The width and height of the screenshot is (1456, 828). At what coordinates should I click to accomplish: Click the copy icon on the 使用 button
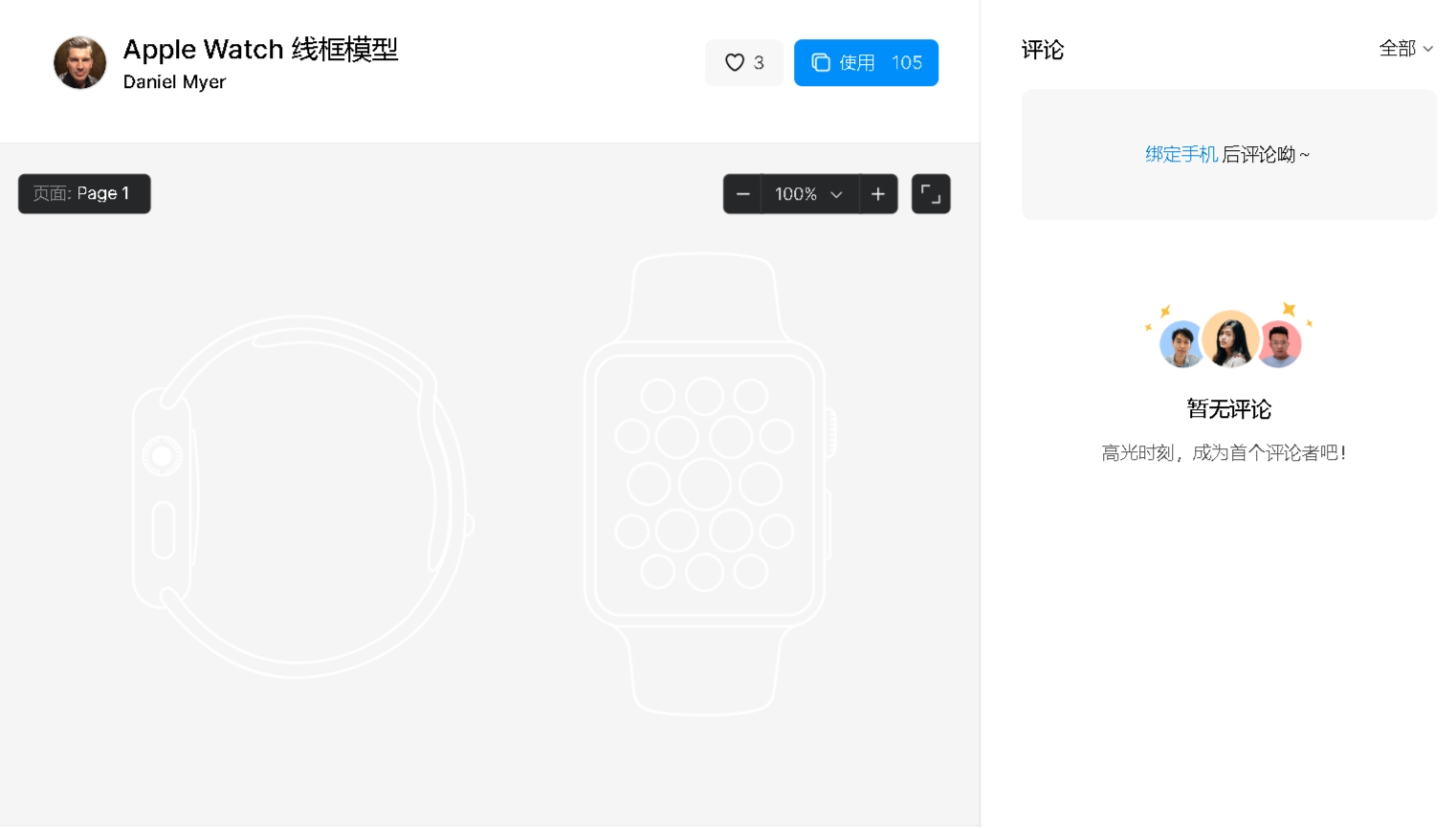(821, 63)
